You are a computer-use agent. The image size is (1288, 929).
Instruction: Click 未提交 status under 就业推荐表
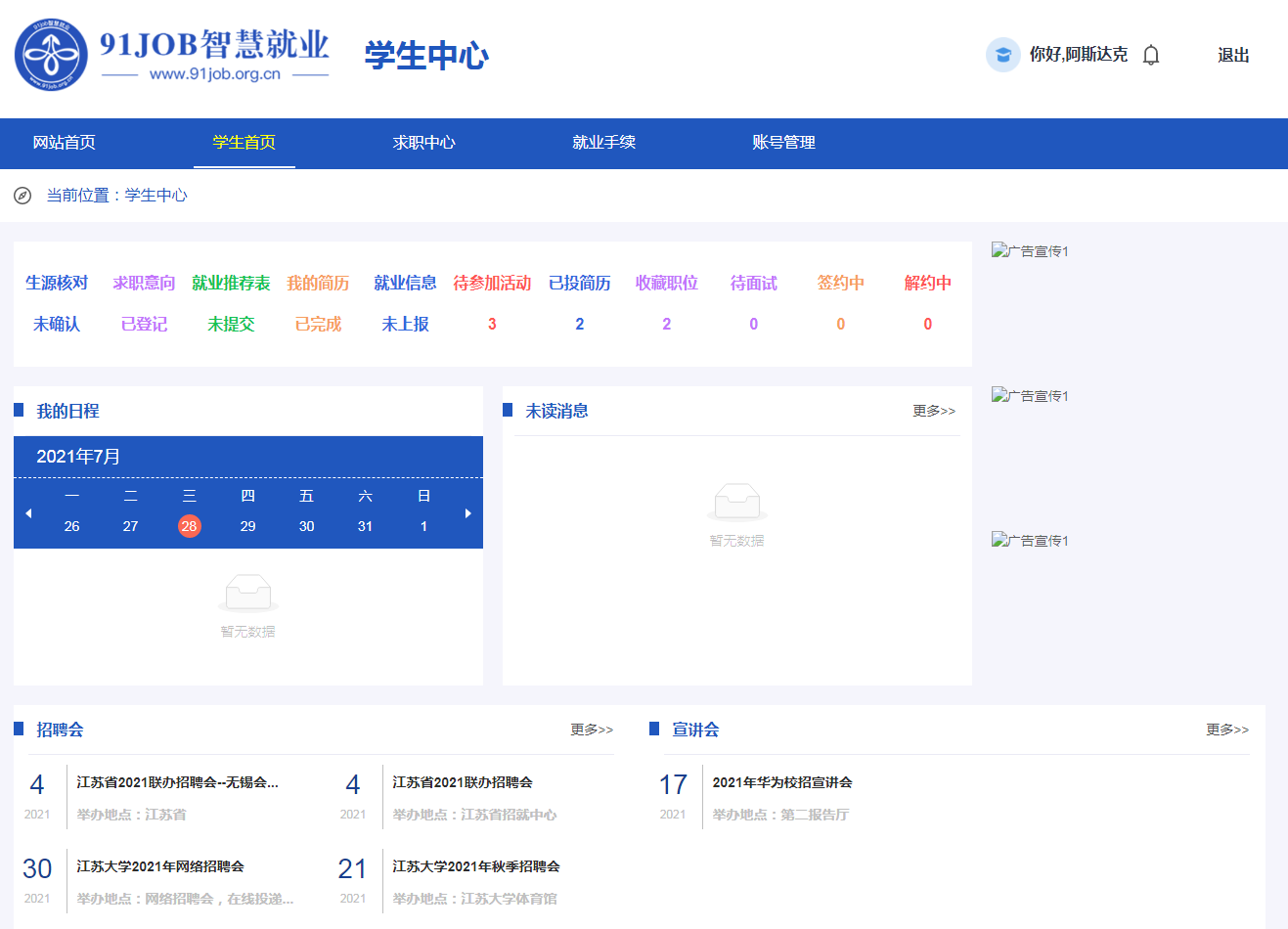231,324
